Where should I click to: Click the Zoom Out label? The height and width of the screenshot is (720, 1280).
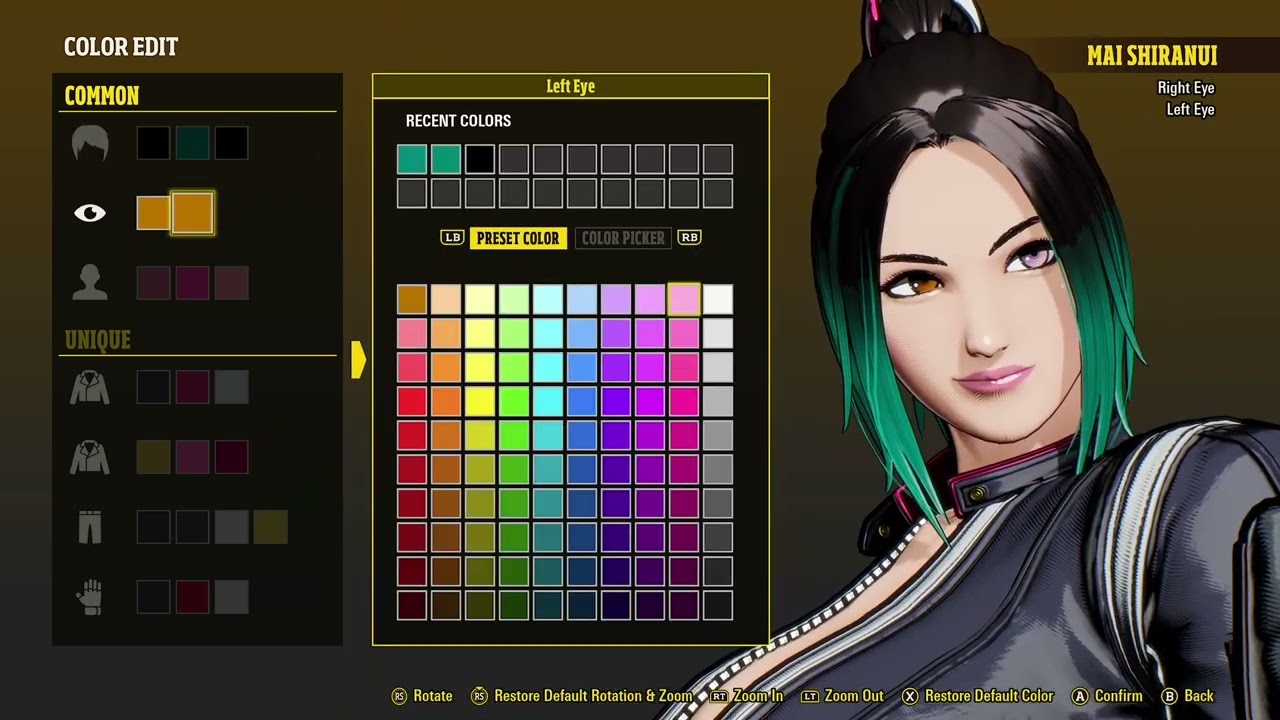click(854, 696)
